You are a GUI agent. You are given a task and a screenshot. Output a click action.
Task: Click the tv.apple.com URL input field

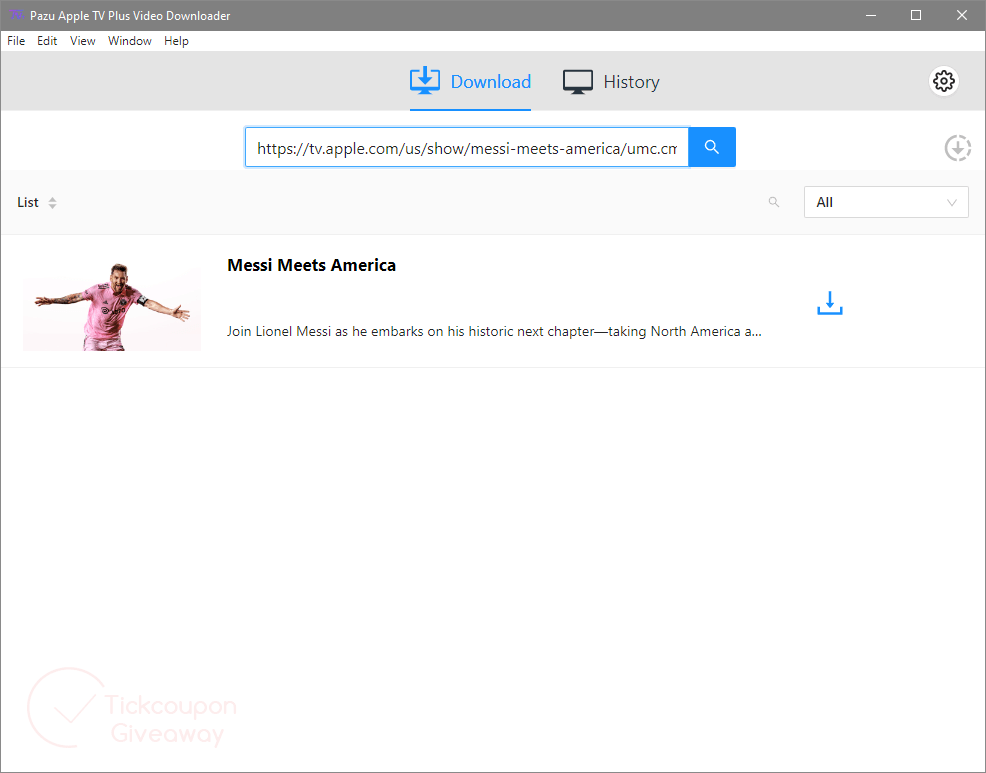click(x=467, y=147)
